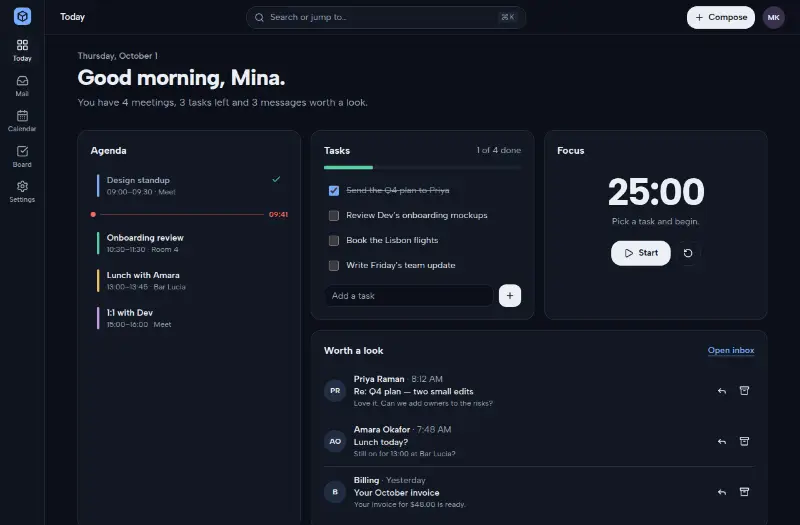Image resolution: width=800 pixels, height=525 pixels.
Task: Open Lunch with Amara agenda event
Action: pos(188,281)
